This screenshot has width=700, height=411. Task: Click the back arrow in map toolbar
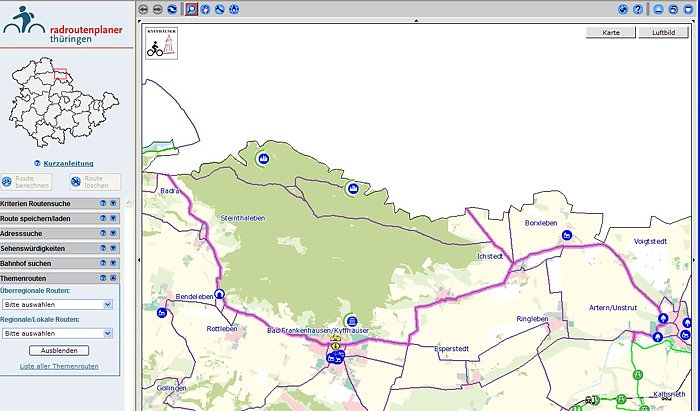tap(144, 9)
